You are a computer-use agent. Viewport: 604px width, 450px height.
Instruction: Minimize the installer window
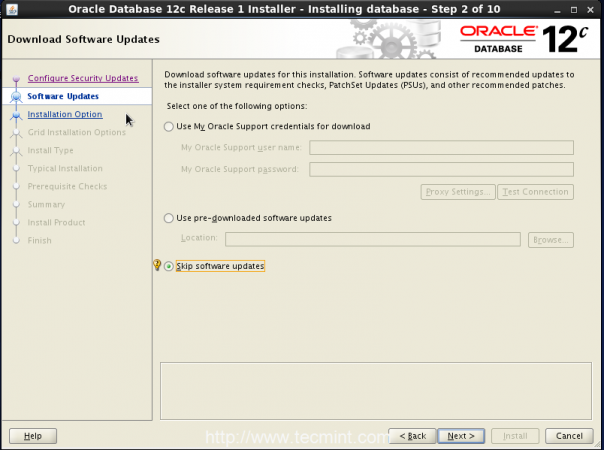coord(557,10)
